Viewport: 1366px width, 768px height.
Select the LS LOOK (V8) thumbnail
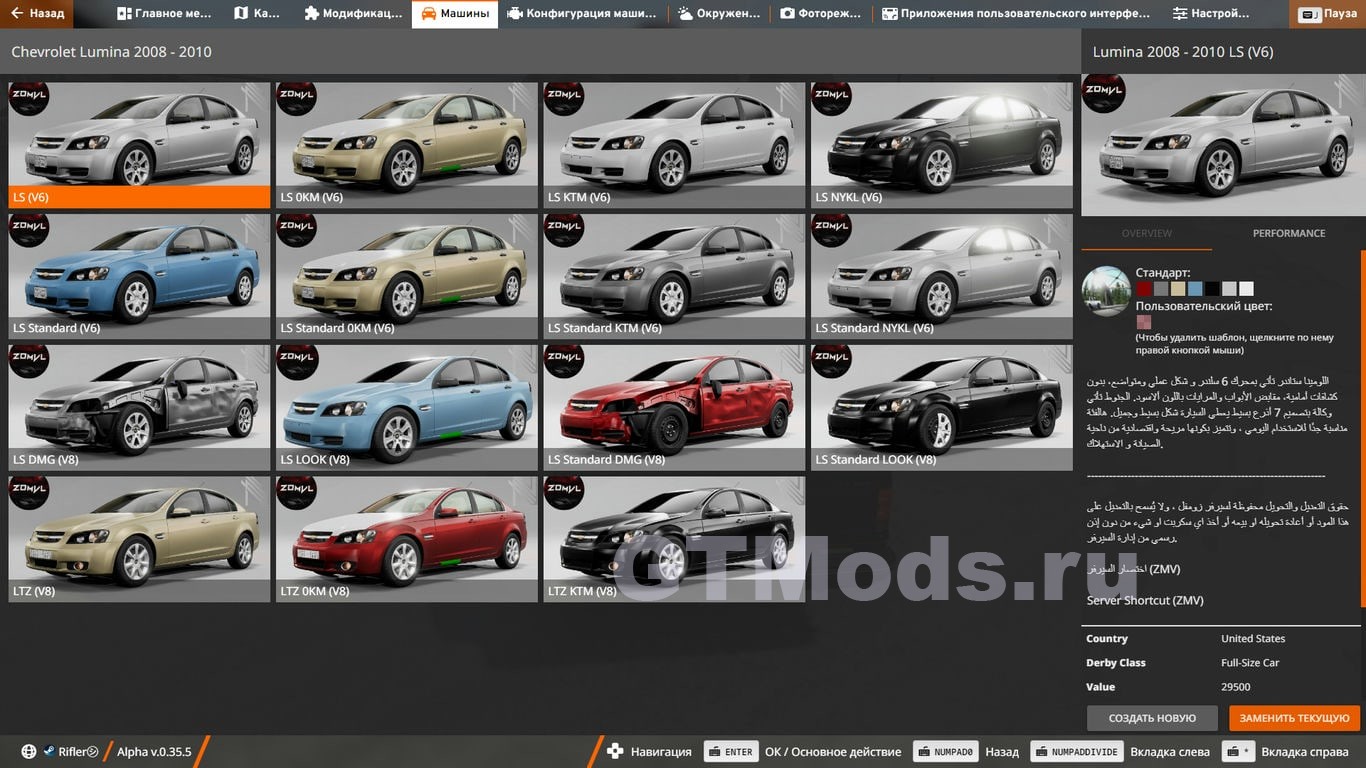tap(407, 408)
